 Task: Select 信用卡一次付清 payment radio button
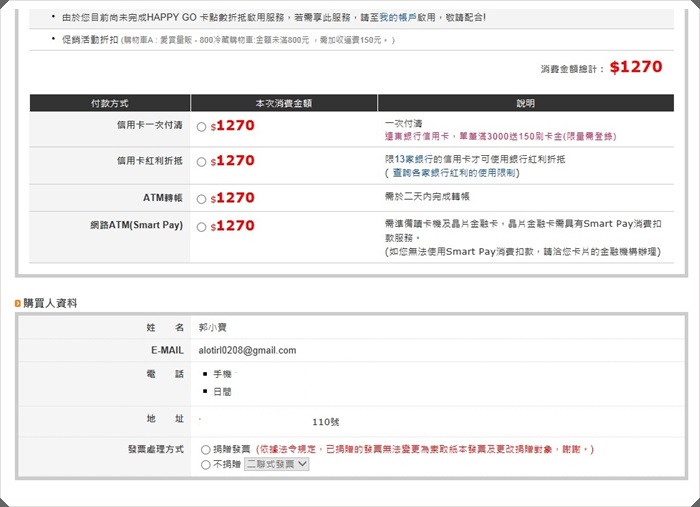click(202, 127)
